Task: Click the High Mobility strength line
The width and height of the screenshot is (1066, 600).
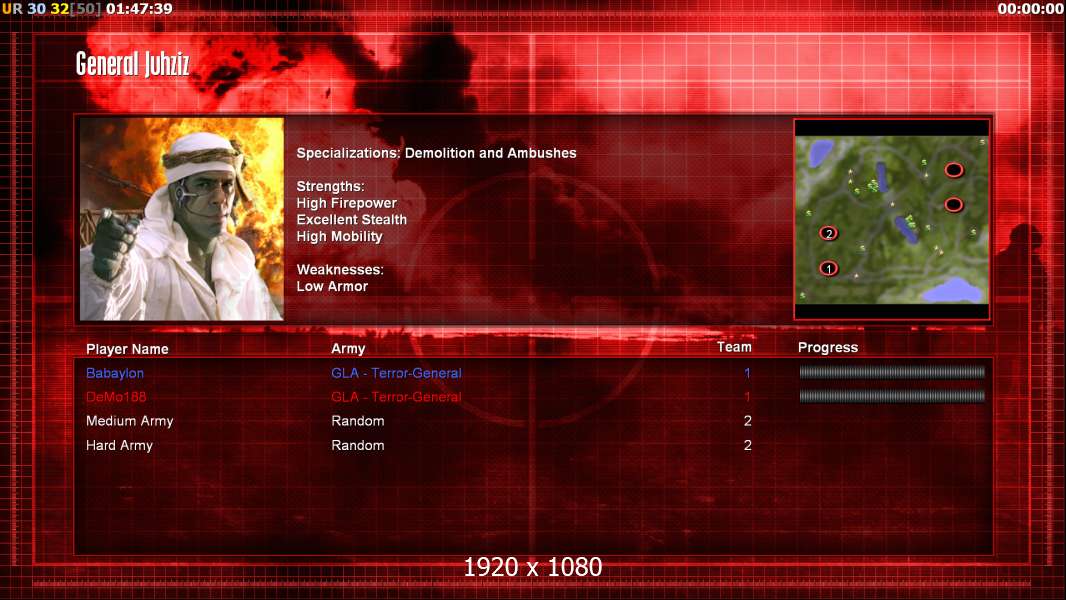Action: pyautogui.click(x=339, y=236)
